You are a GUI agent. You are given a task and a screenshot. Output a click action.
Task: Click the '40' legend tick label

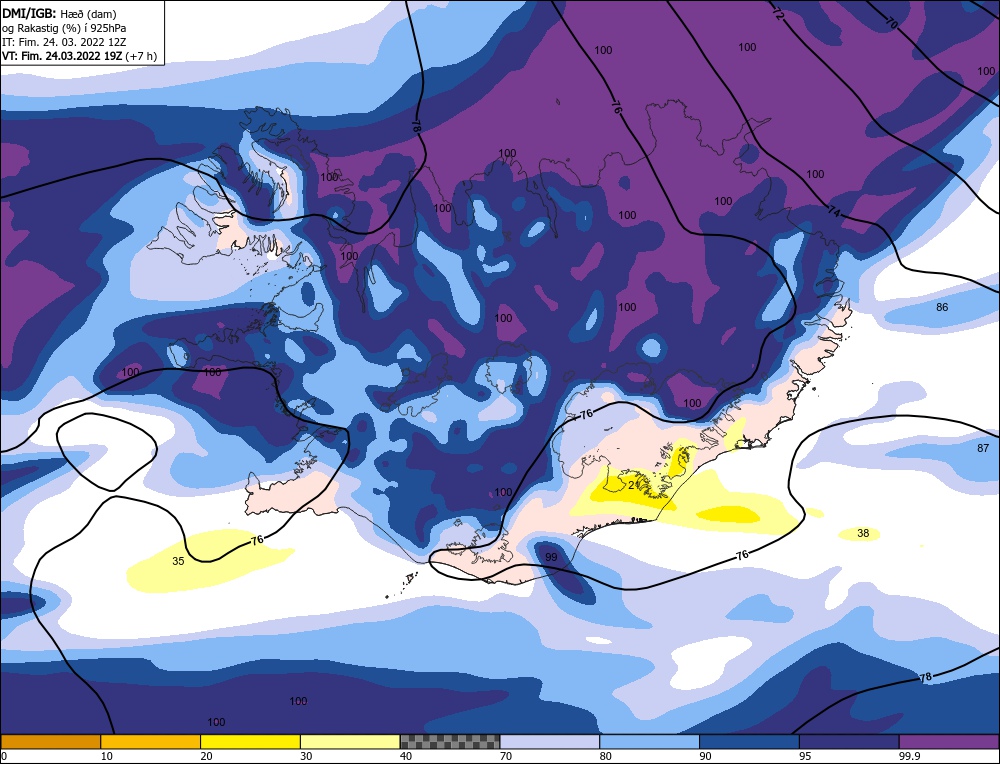[x=406, y=756]
